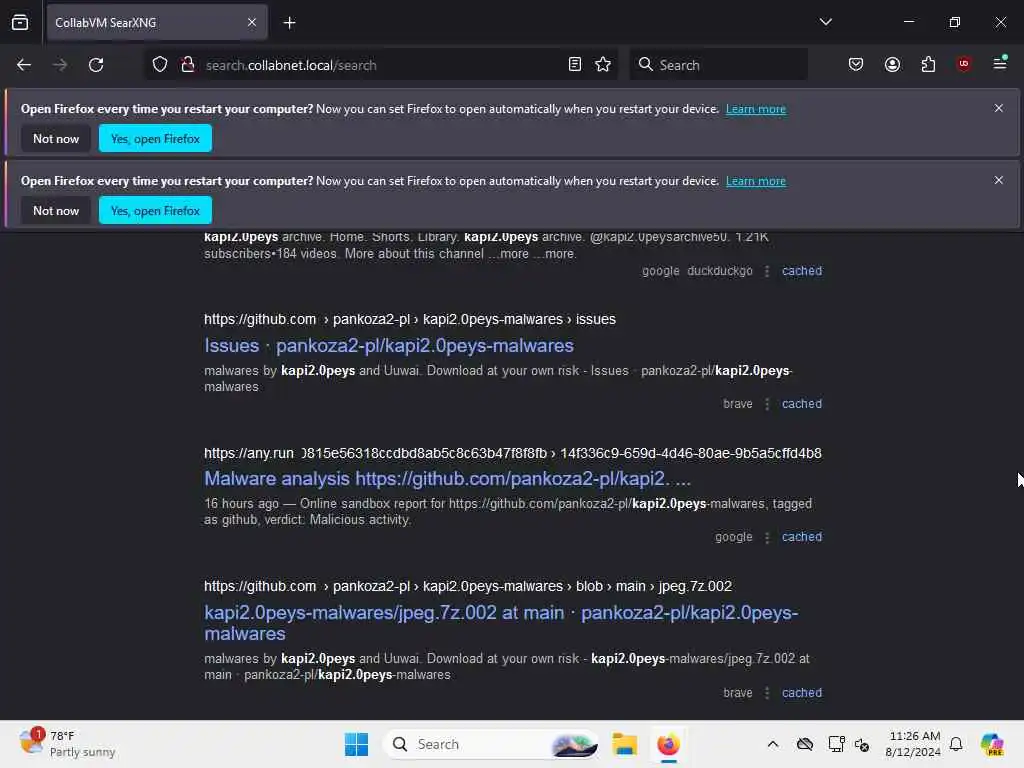This screenshot has height=768, width=1024.
Task: Open File Explorer from the taskbar
Action: click(x=624, y=744)
